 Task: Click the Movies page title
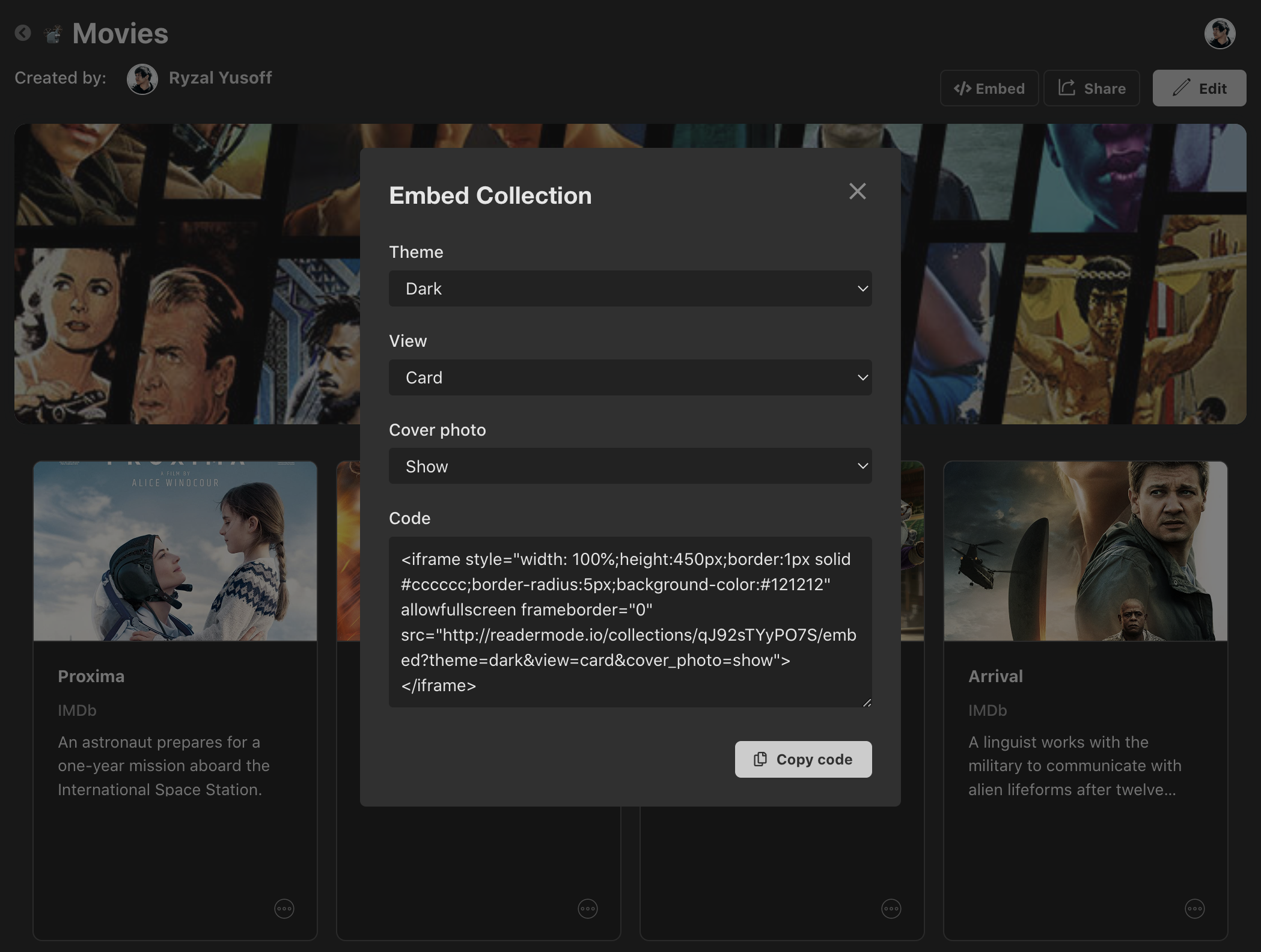pos(120,33)
